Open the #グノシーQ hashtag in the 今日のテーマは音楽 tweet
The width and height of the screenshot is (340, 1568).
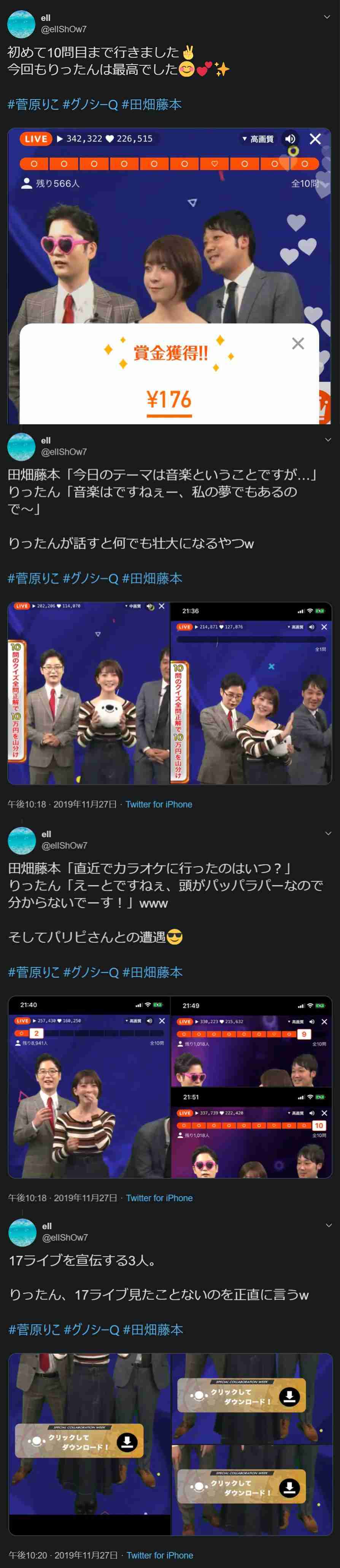[x=91, y=579]
